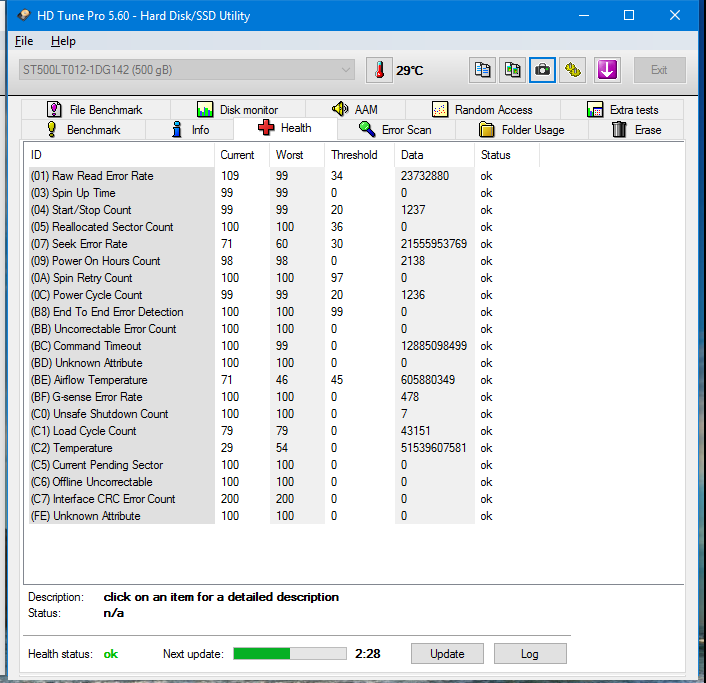Open options with the gears icon
This screenshot has height=683, width=706.
(573, 70)
